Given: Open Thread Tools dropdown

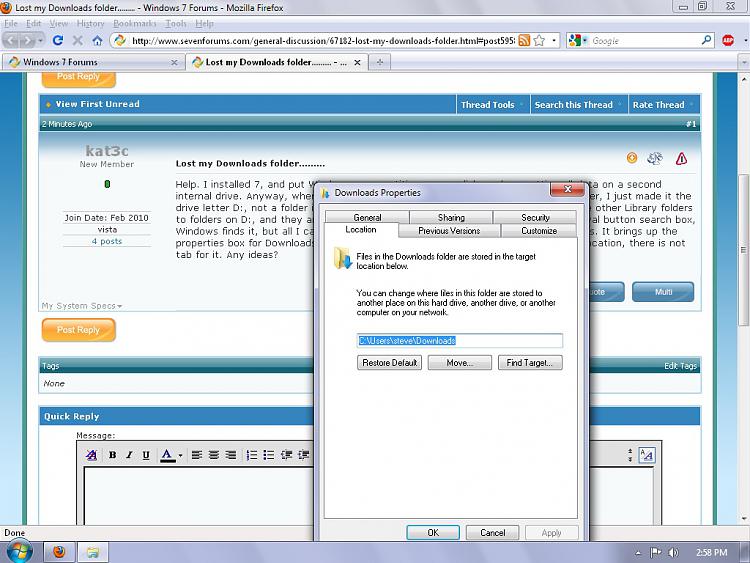Looking at the screenshot, I should pos(492,105).
